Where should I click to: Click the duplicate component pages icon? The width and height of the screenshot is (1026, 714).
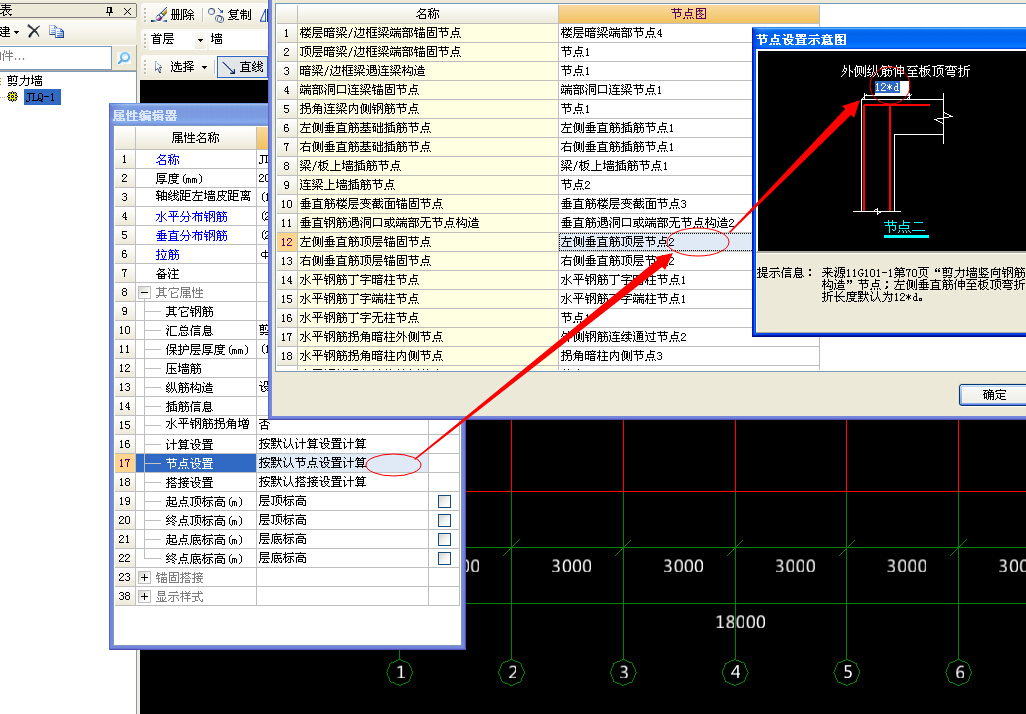[x=56, y=31]
